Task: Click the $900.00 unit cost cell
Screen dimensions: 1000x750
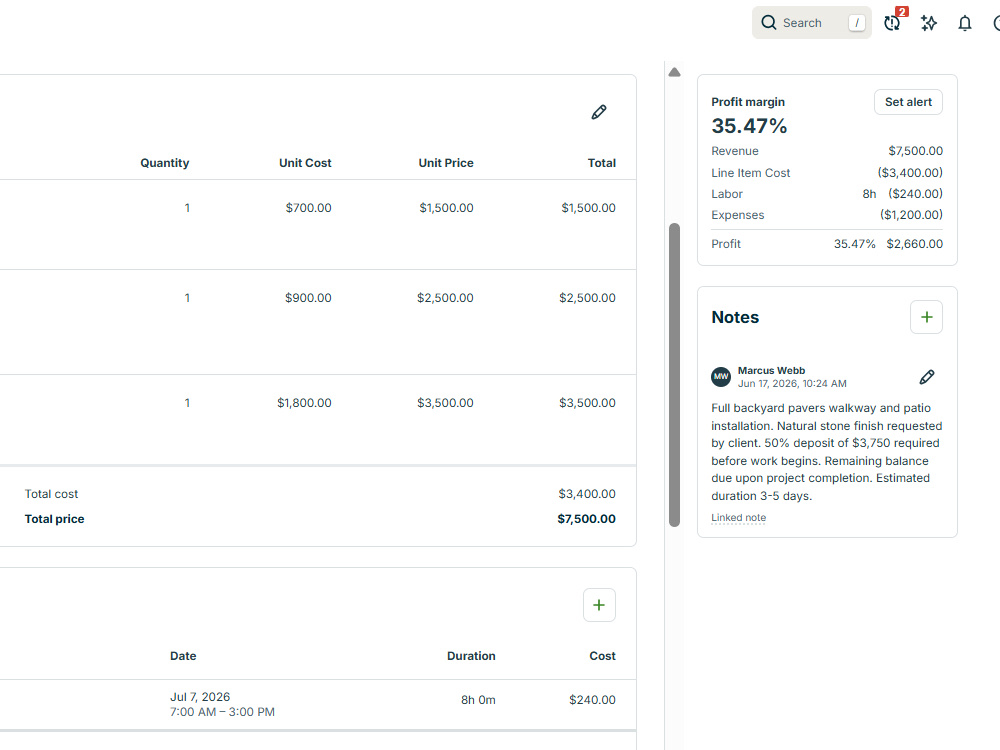Action: coord(308,298)
